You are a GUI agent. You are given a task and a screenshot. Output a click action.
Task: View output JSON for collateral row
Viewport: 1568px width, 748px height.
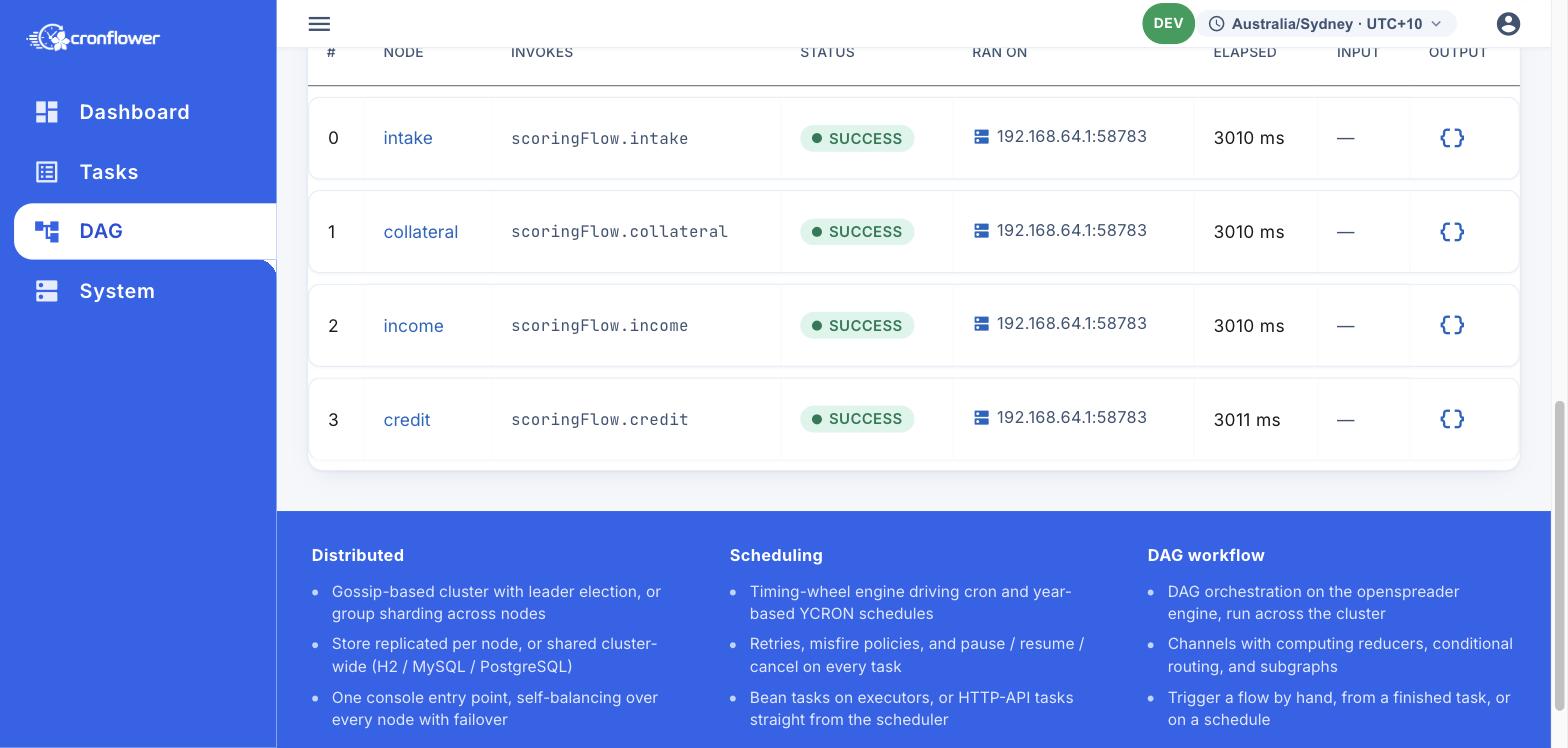click(x=1452, y=232)
